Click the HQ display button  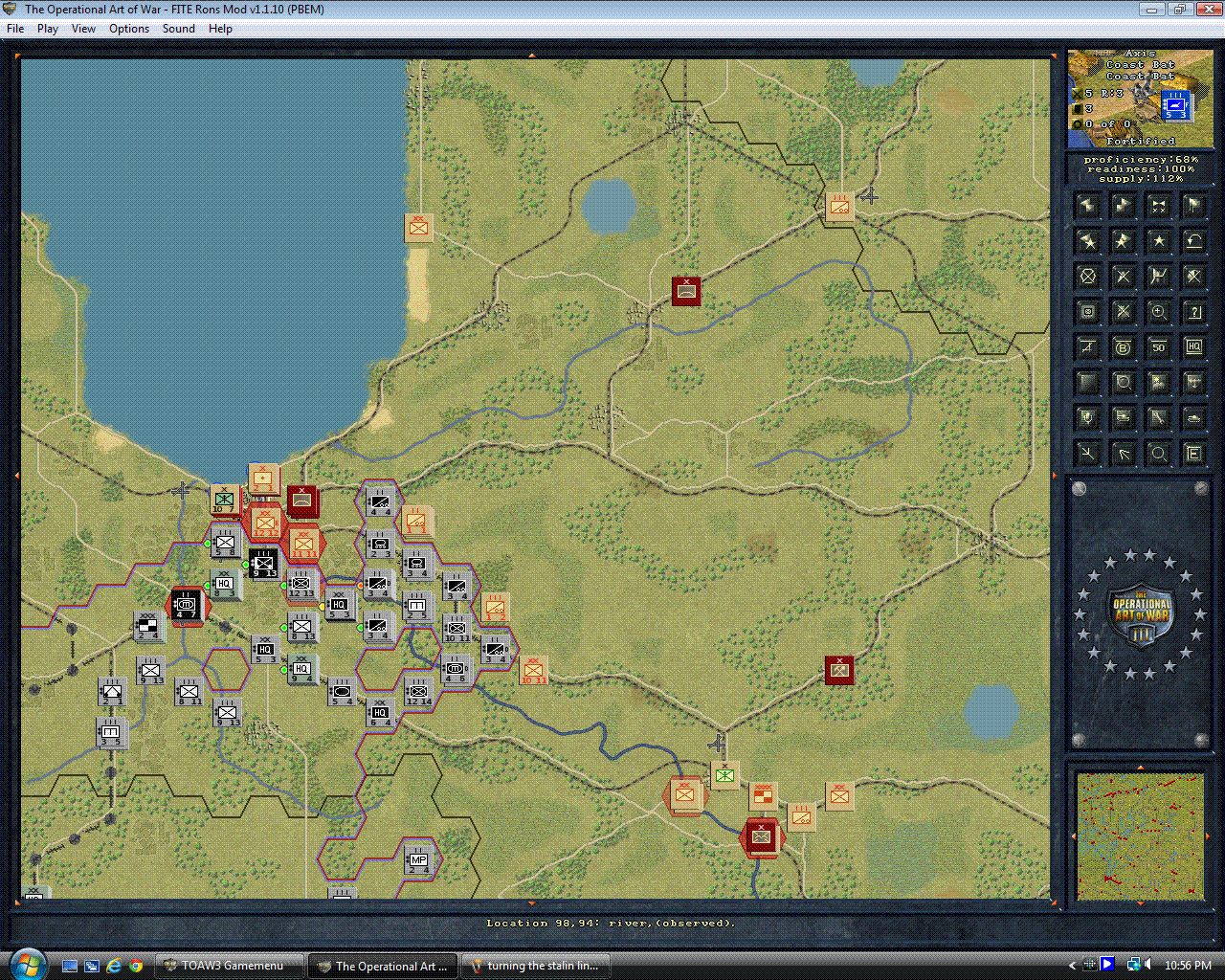(1193, 346)
